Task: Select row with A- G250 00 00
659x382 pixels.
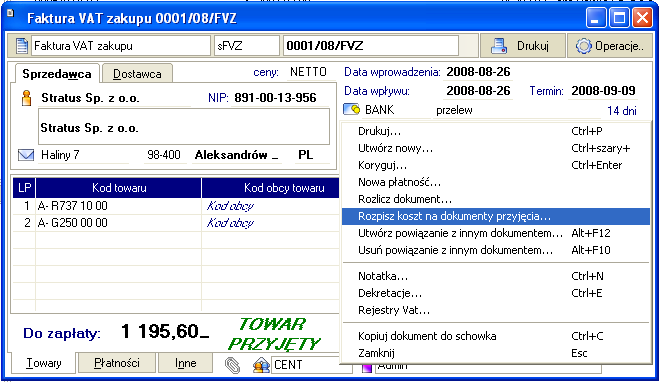Action: coord(176,223)
